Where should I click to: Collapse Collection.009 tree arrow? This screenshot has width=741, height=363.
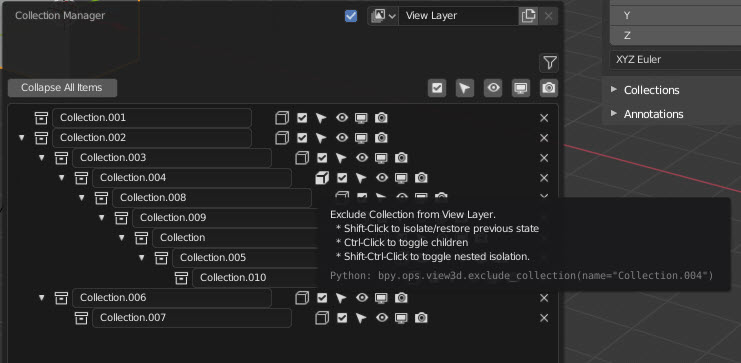coord(102,218)
